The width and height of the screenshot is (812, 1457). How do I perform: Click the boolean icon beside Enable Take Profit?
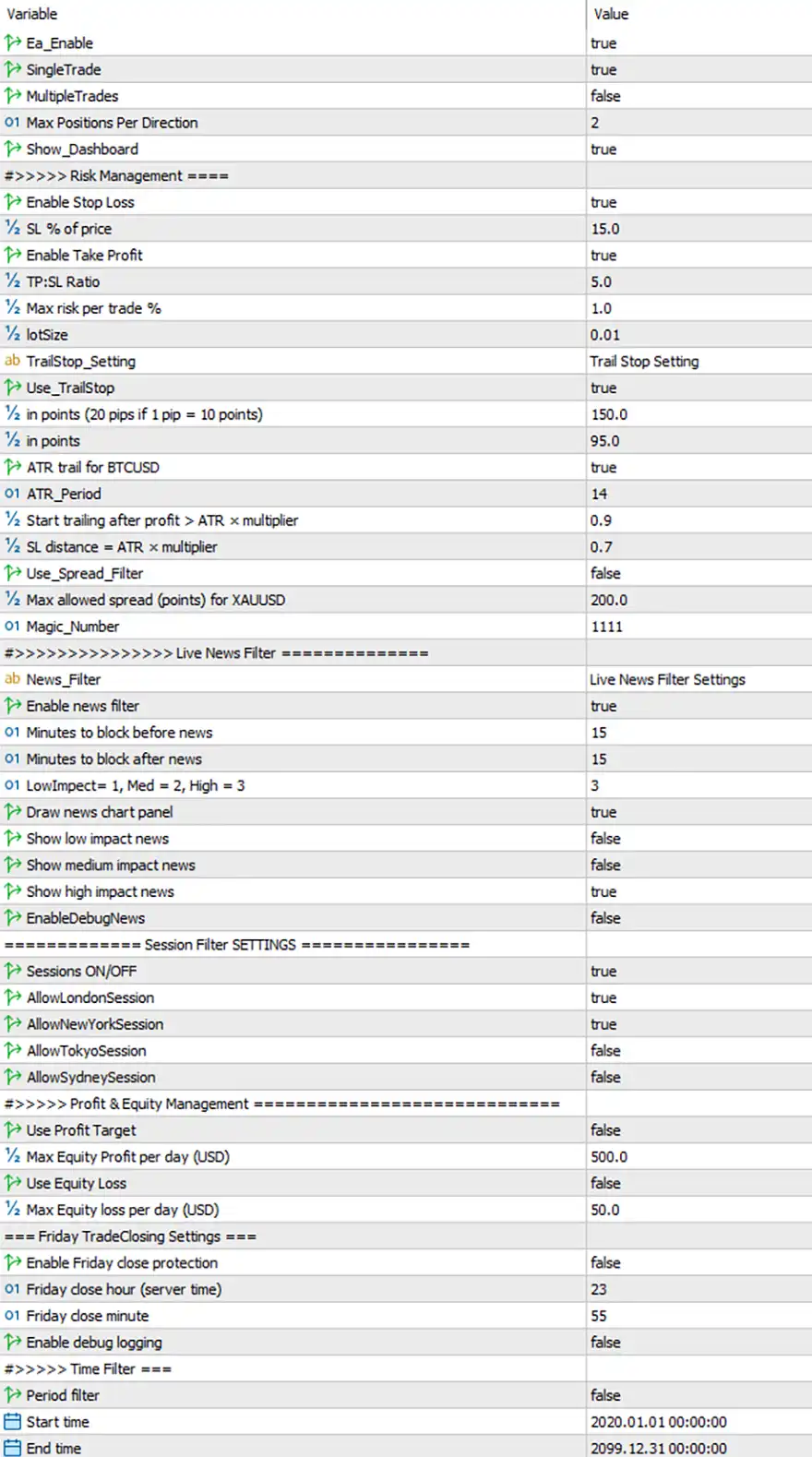12,255
